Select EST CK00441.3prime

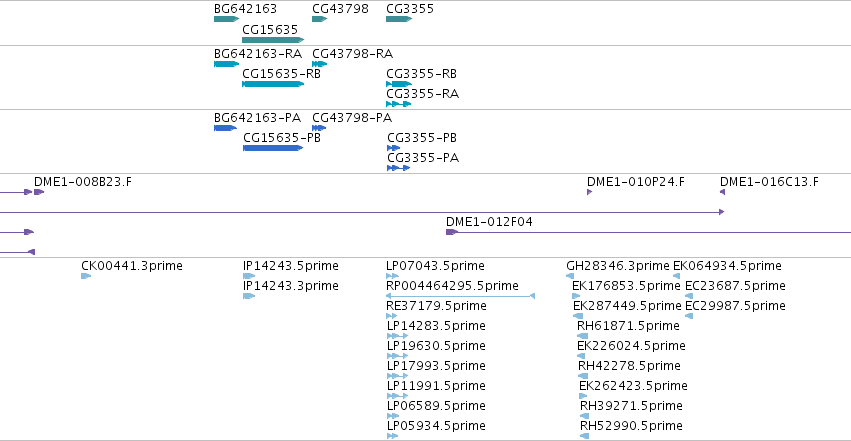tap(86, 276)
